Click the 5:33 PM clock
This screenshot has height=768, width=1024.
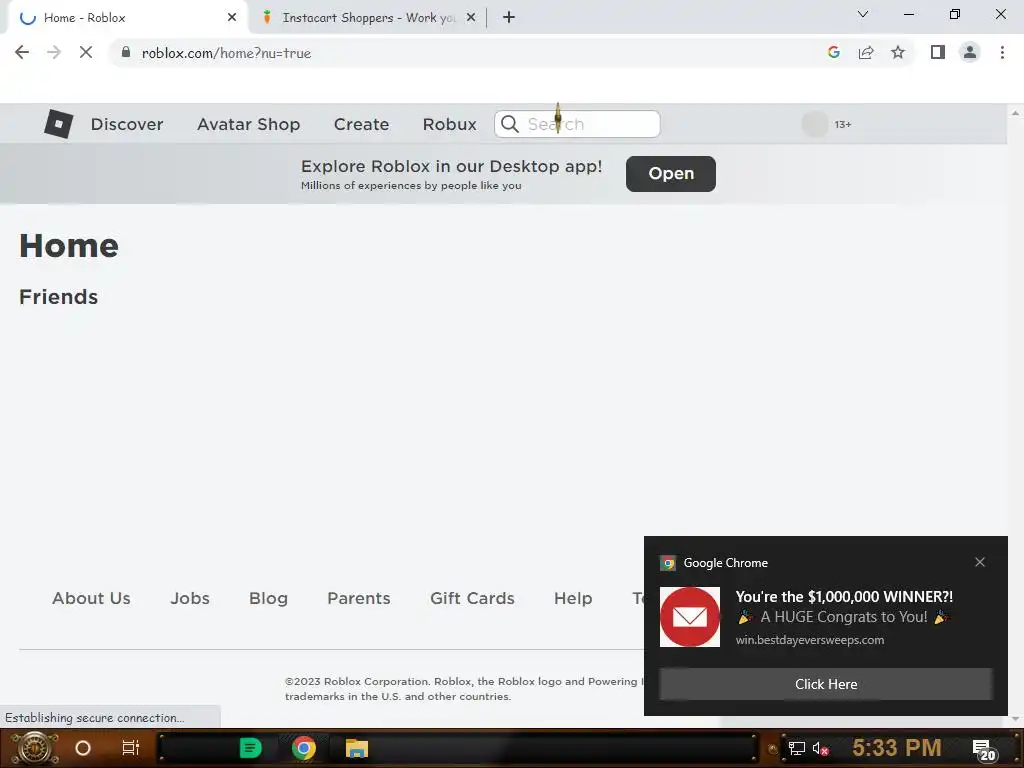coord(897,748)
